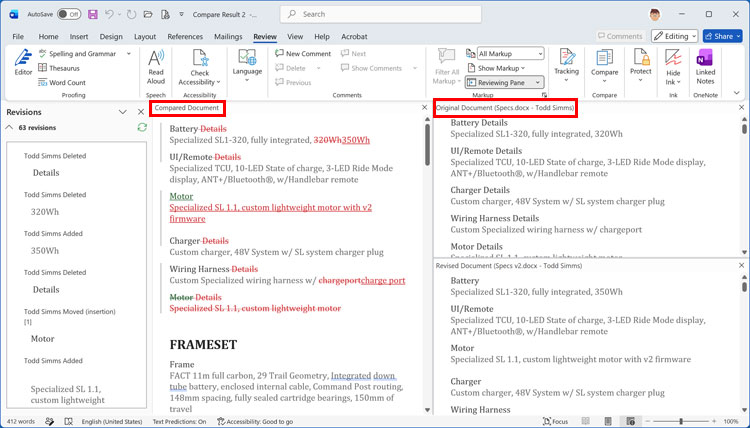The image size is (750, 428).
Task: Open the Editing mode dropdown
Action: coord(674,36)
